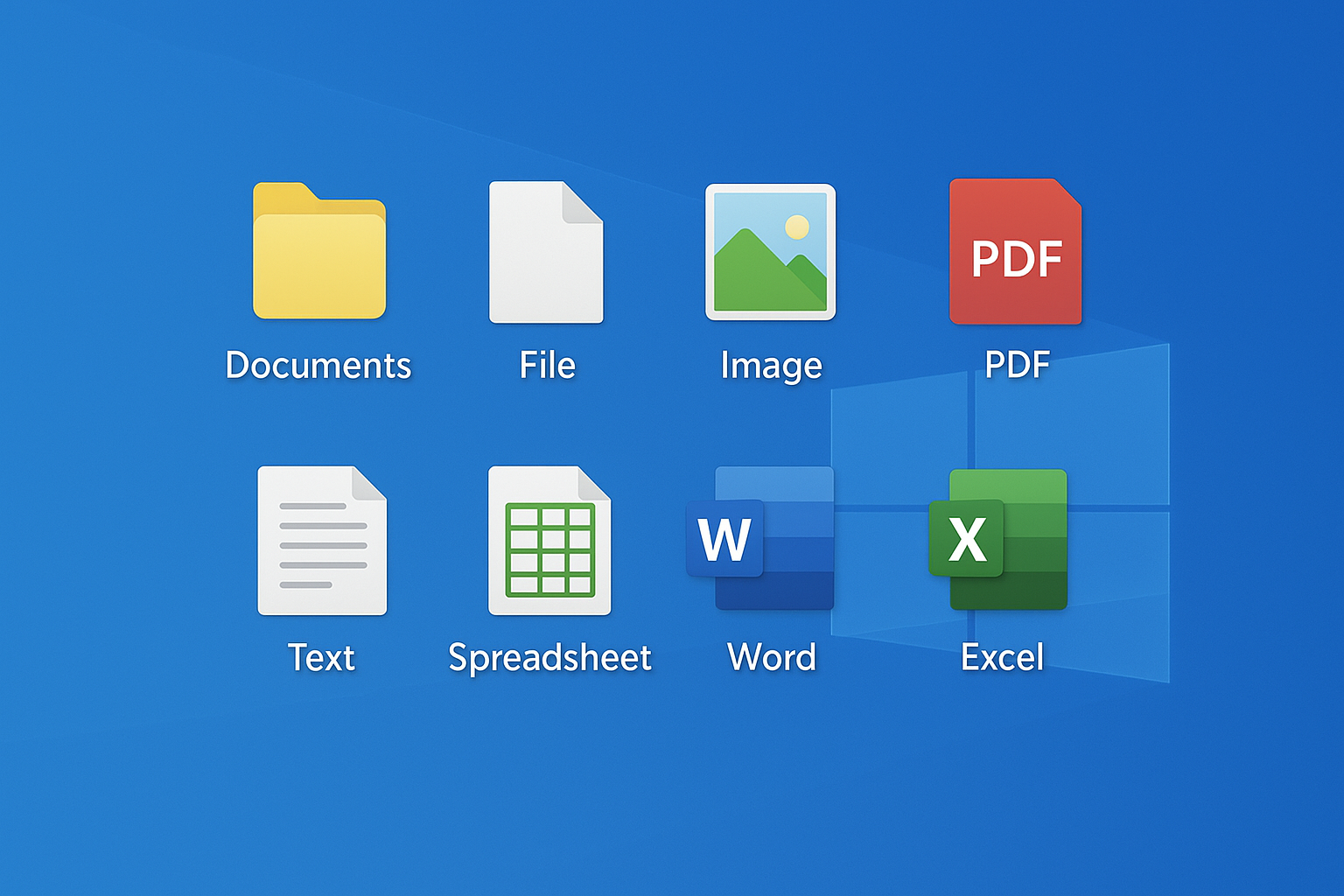
Task: Launch the blue Word icon
Action: (759, 538)
